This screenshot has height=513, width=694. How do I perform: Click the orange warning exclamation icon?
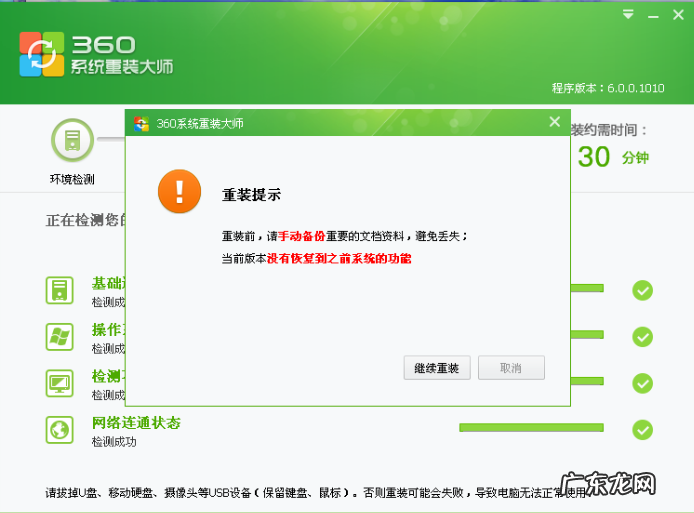click(179, 191)
